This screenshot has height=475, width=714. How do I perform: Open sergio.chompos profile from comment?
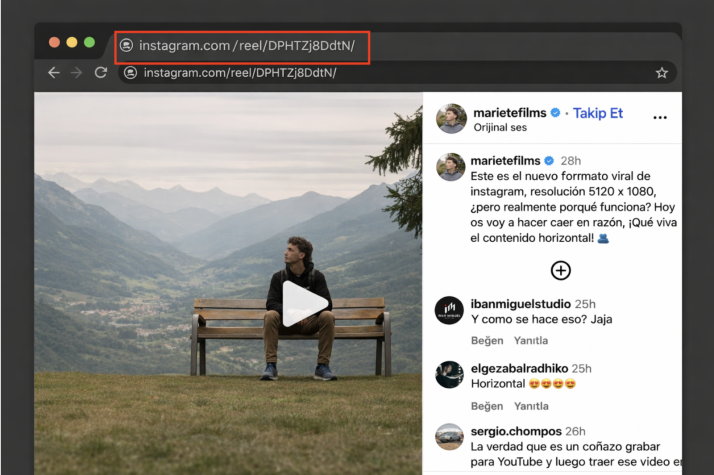point(516,431)
